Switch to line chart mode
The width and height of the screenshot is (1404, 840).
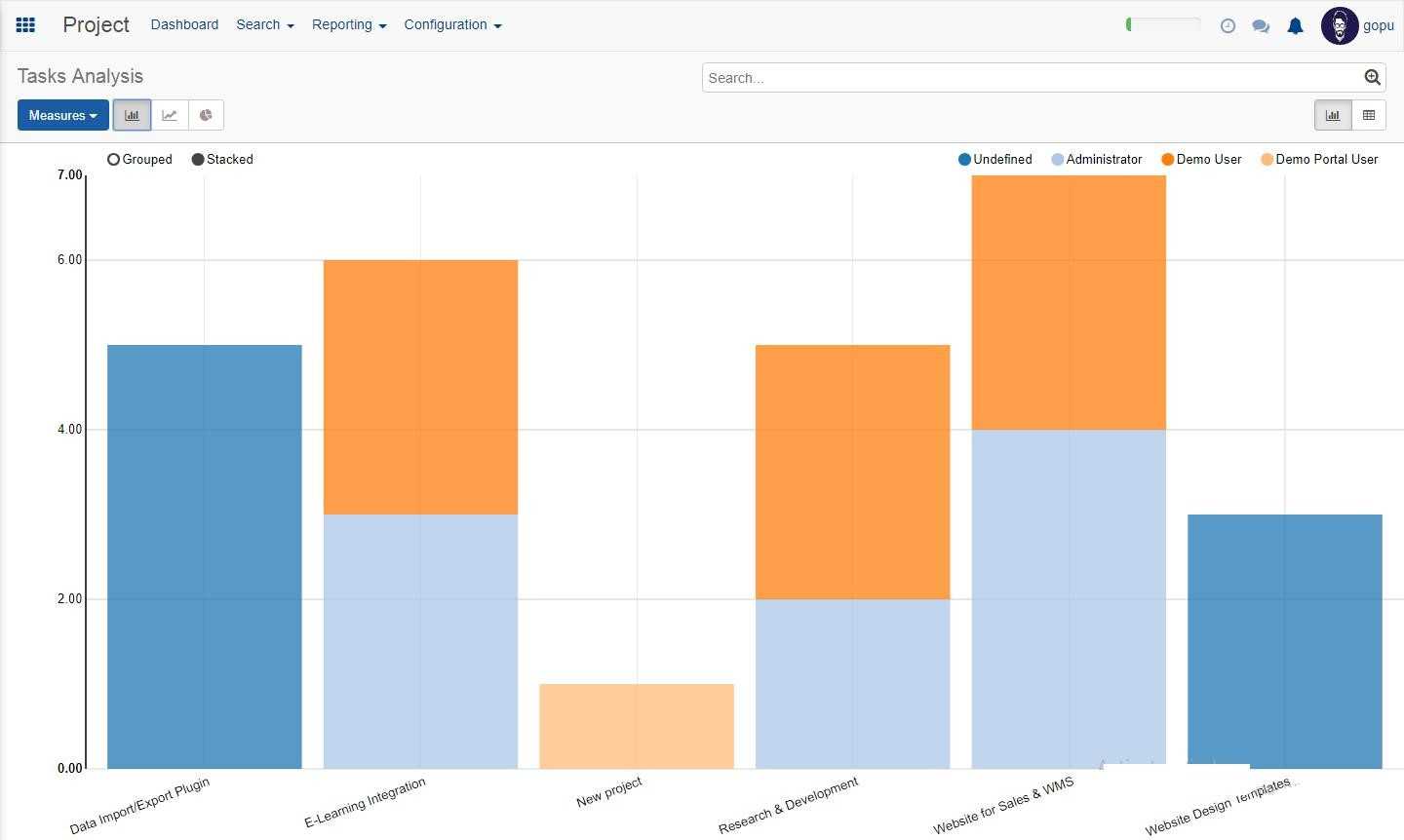point(170,115)
